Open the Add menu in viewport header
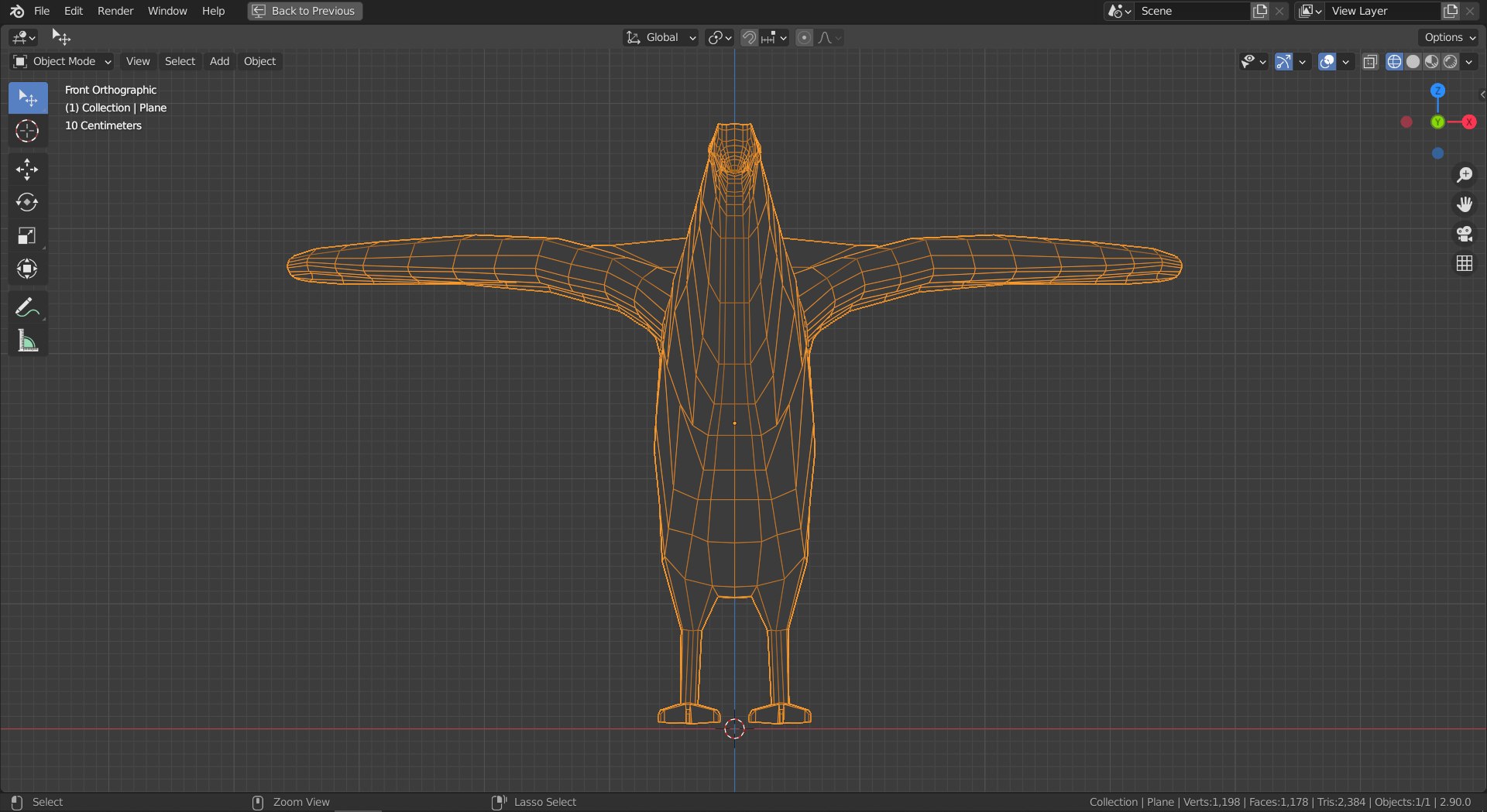This screenshot has height=812, width=1487. tap(219, 61)
